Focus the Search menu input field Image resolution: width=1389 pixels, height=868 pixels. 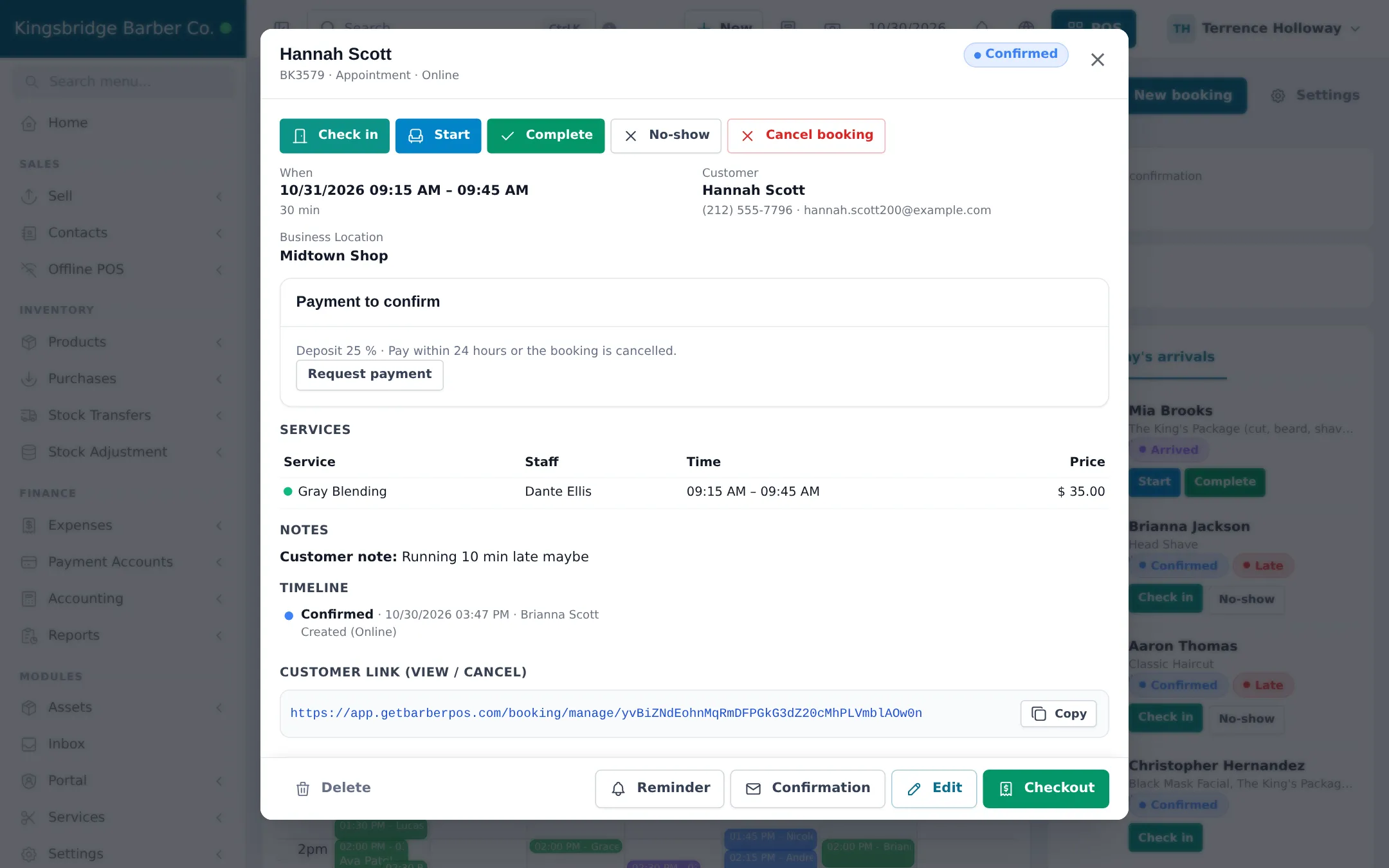click(x=123, y=82)
